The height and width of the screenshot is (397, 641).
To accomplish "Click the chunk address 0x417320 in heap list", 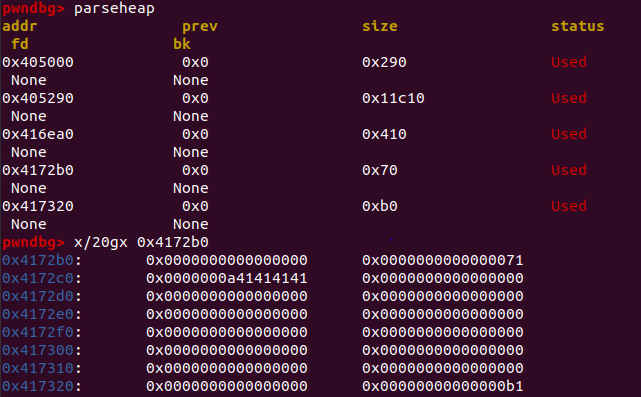I will point(38,206).
